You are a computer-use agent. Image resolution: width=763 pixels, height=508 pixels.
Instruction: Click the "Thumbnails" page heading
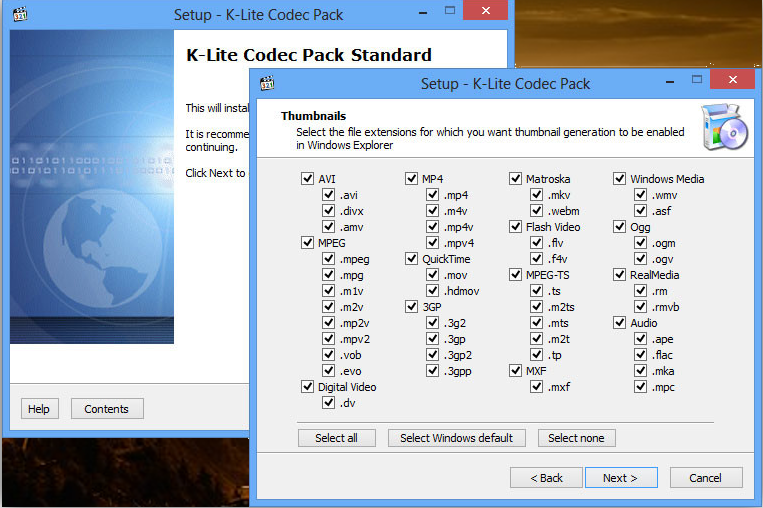(x=313, y=116)
